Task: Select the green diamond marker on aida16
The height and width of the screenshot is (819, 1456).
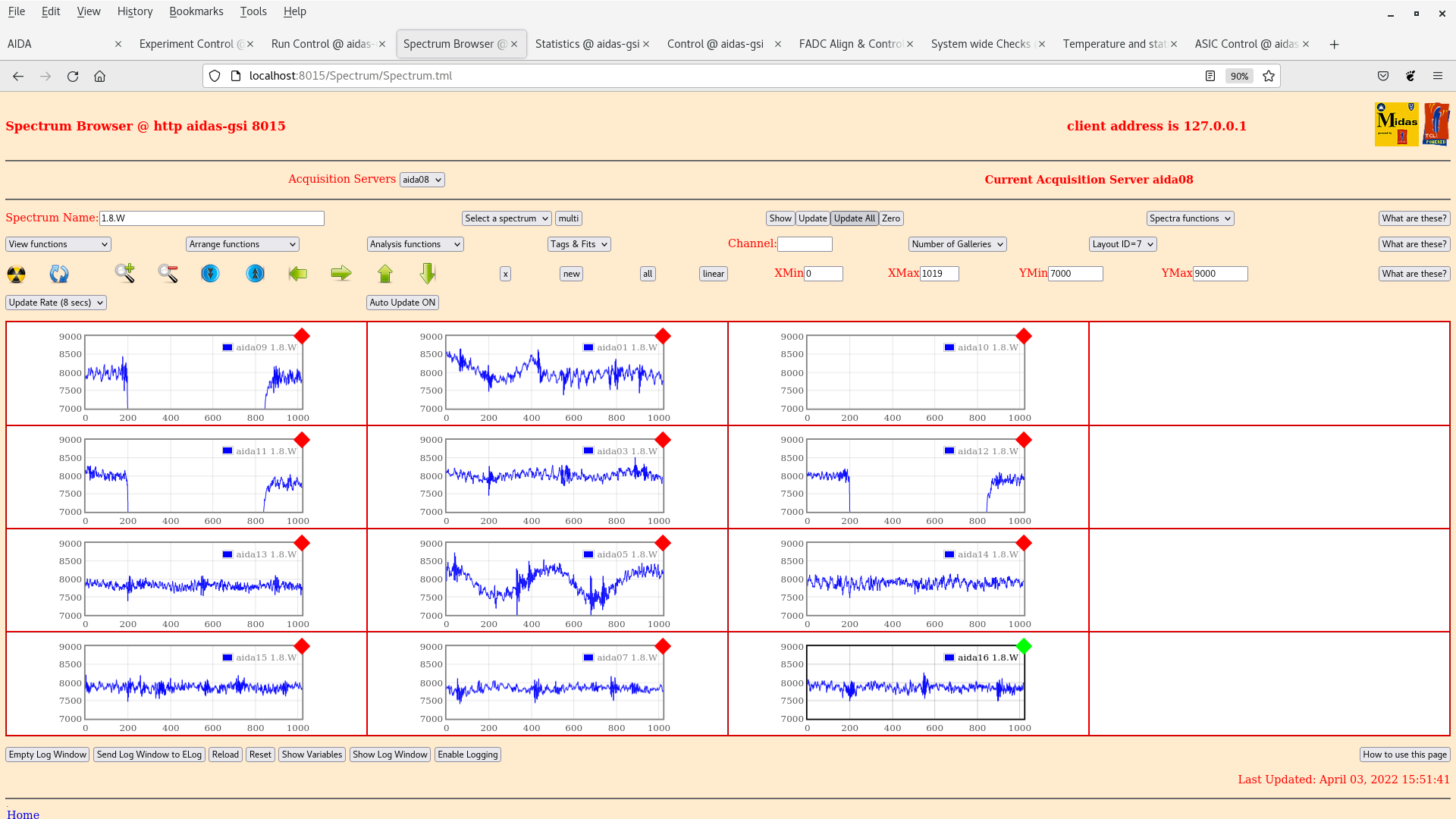Action: pyautogui.click(x=1024, y=646)
